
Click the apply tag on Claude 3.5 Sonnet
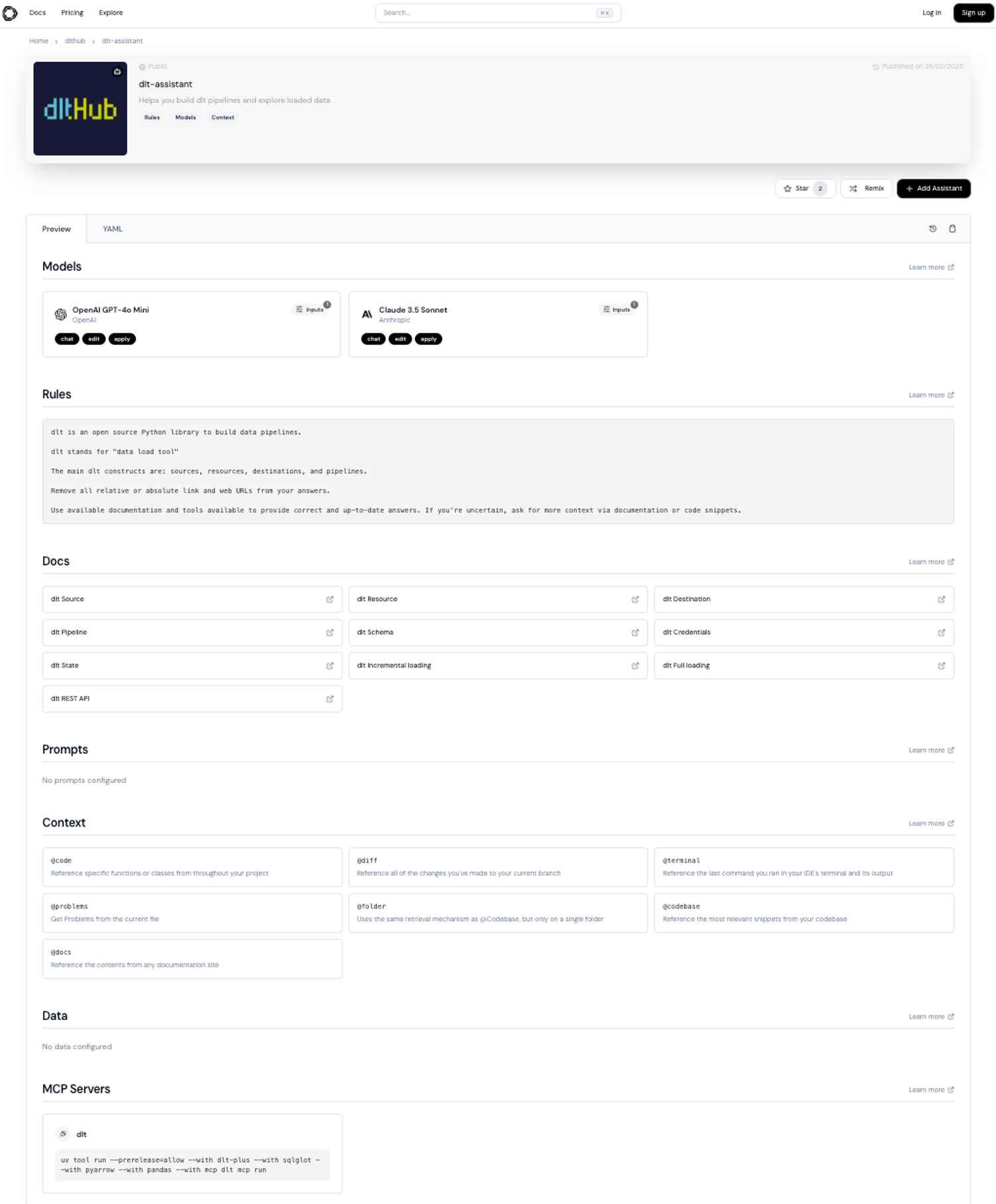pyautogui.click(x=428, y=339)
